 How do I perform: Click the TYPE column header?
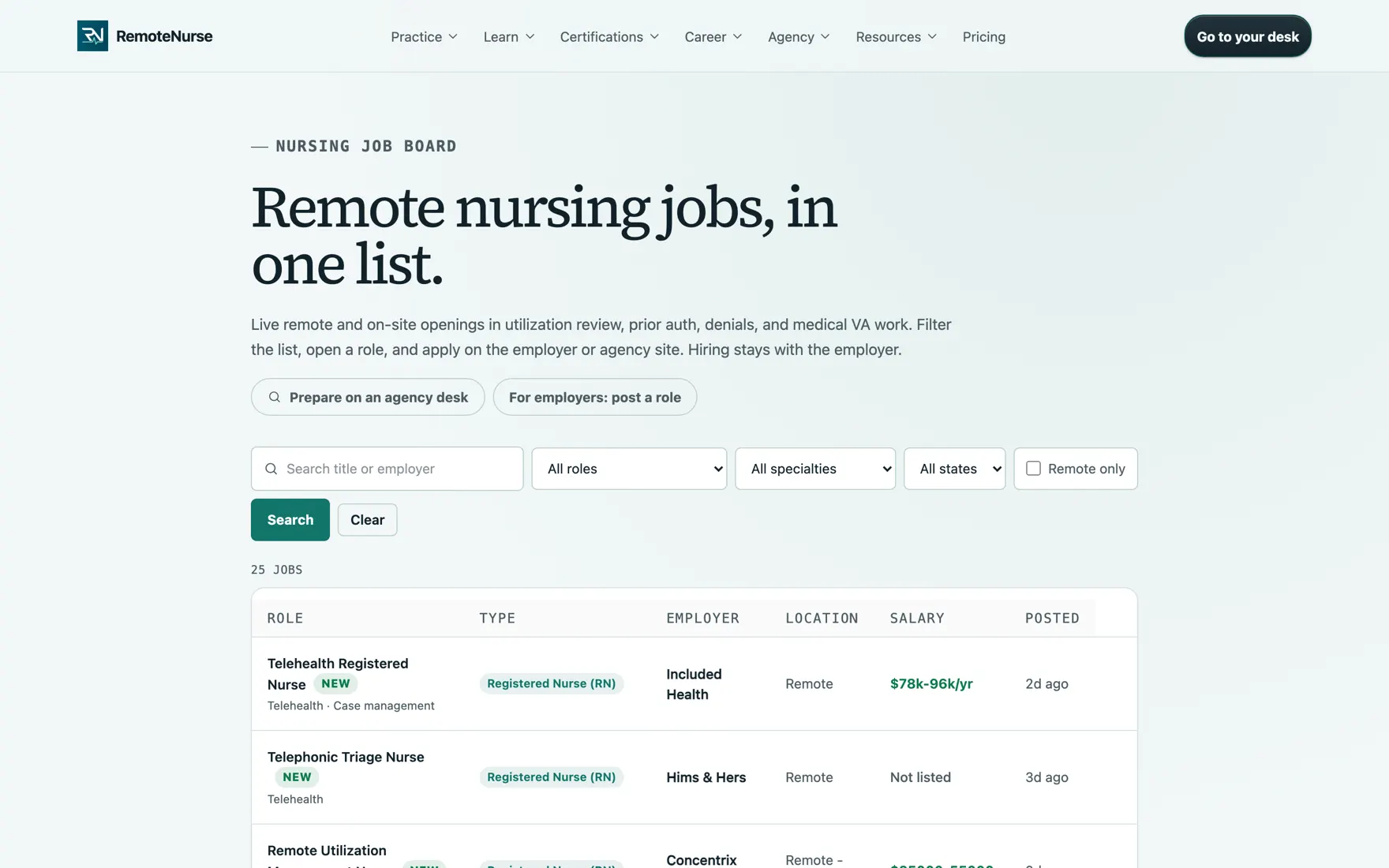[497, 618]
